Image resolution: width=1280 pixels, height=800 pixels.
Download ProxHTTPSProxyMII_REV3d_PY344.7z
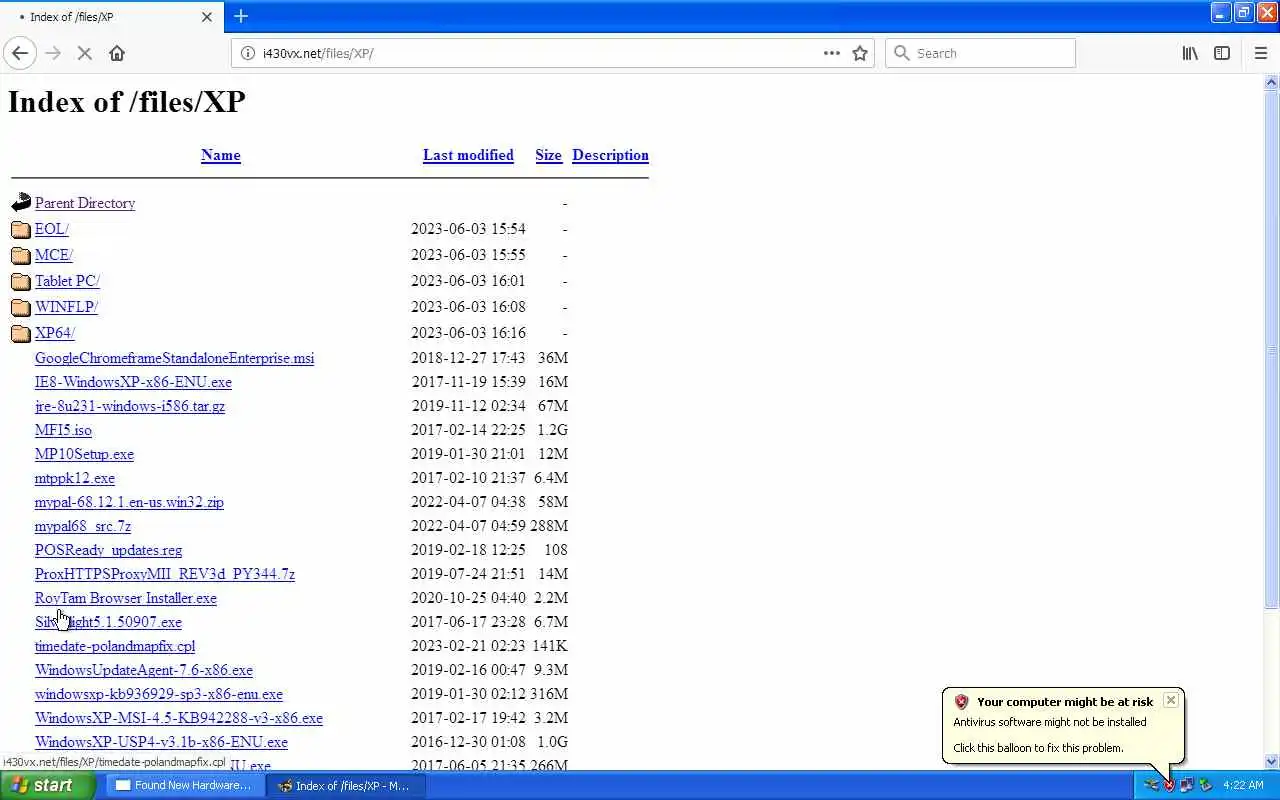pyautogui.click(x=165, y=574)
